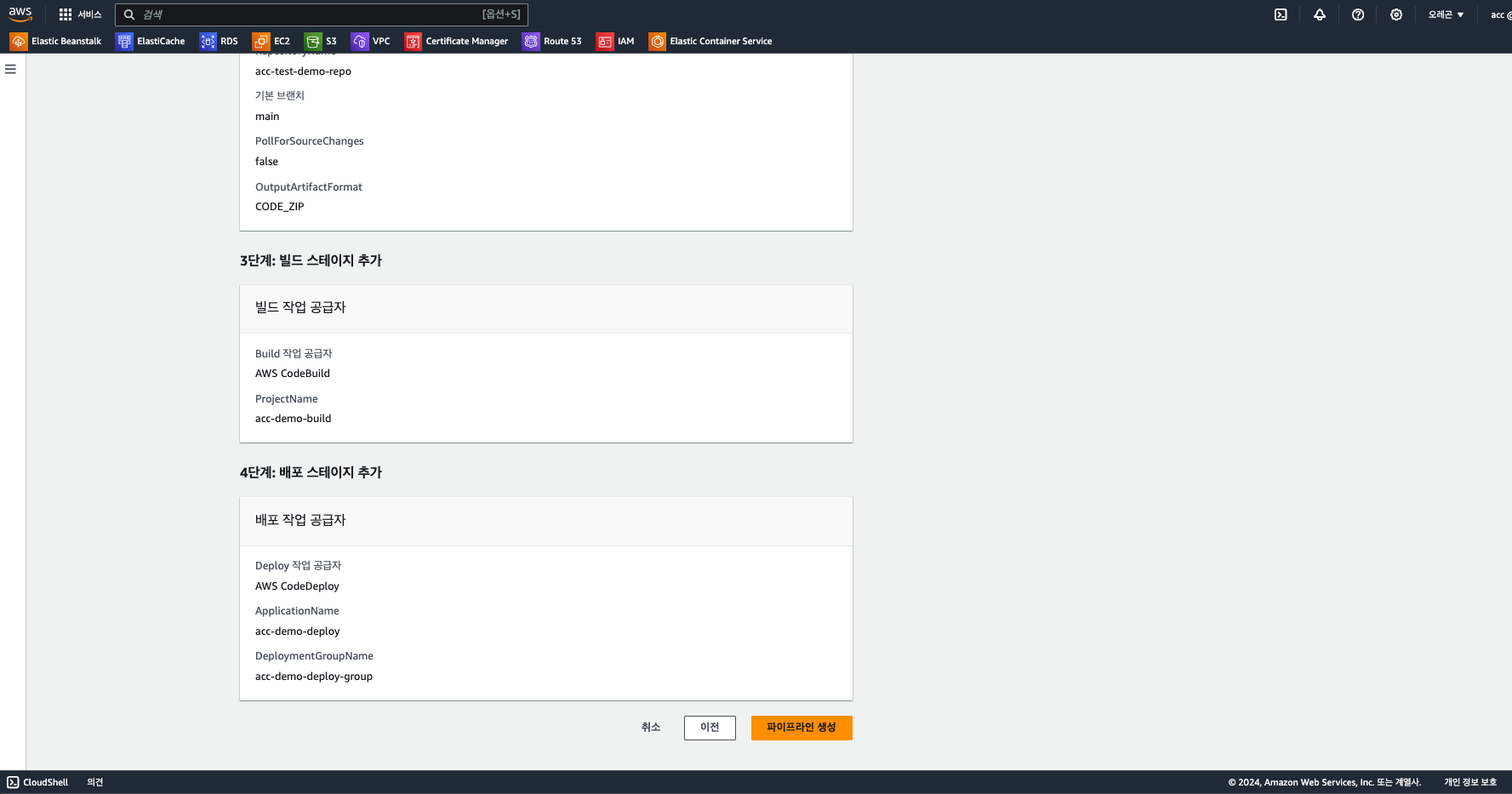Select the CODE_ZIP value text
Image resolution: width=1512 pixels, height=794 pixels.
[x=279, y=207]
